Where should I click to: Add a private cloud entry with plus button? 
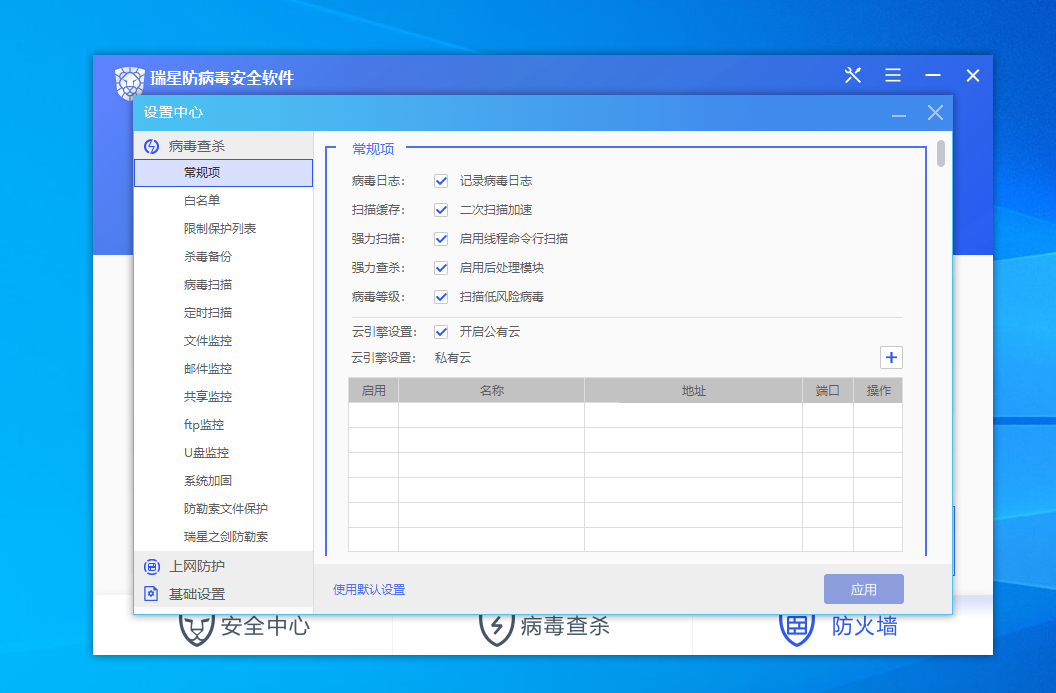[x=891, y=358]
